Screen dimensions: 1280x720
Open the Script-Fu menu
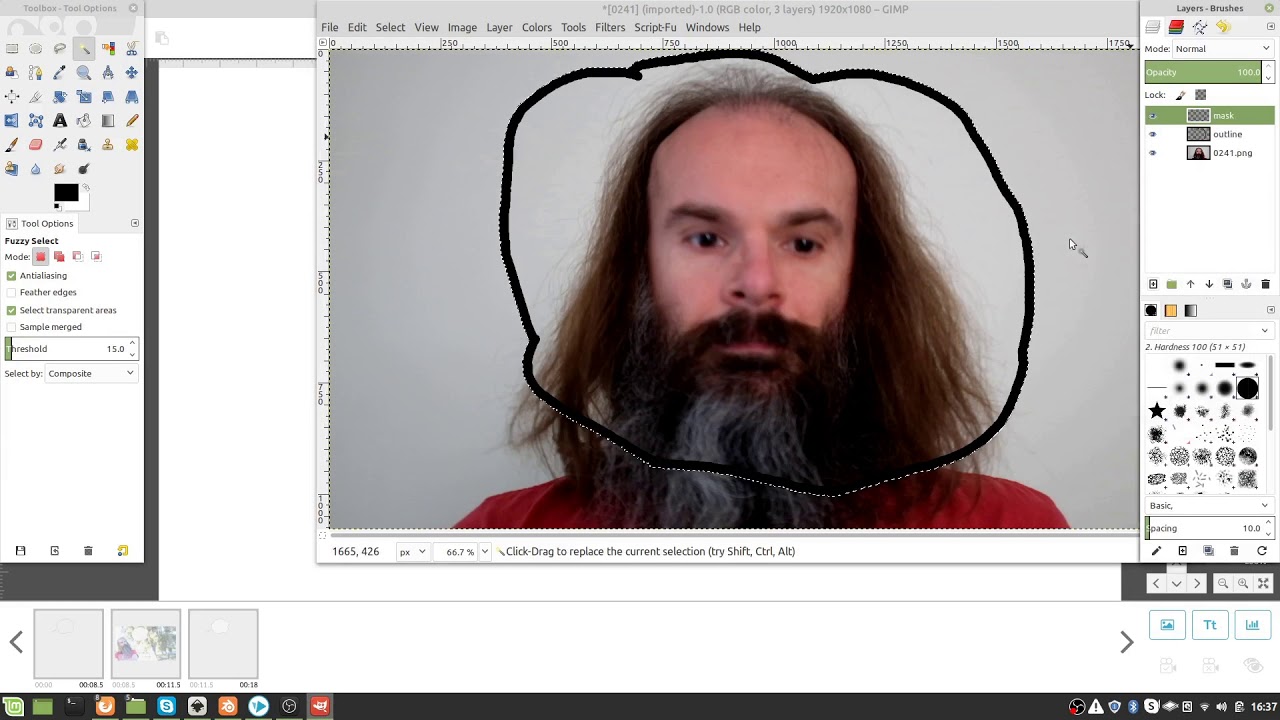pyautogui.click(x=655, y=27)
